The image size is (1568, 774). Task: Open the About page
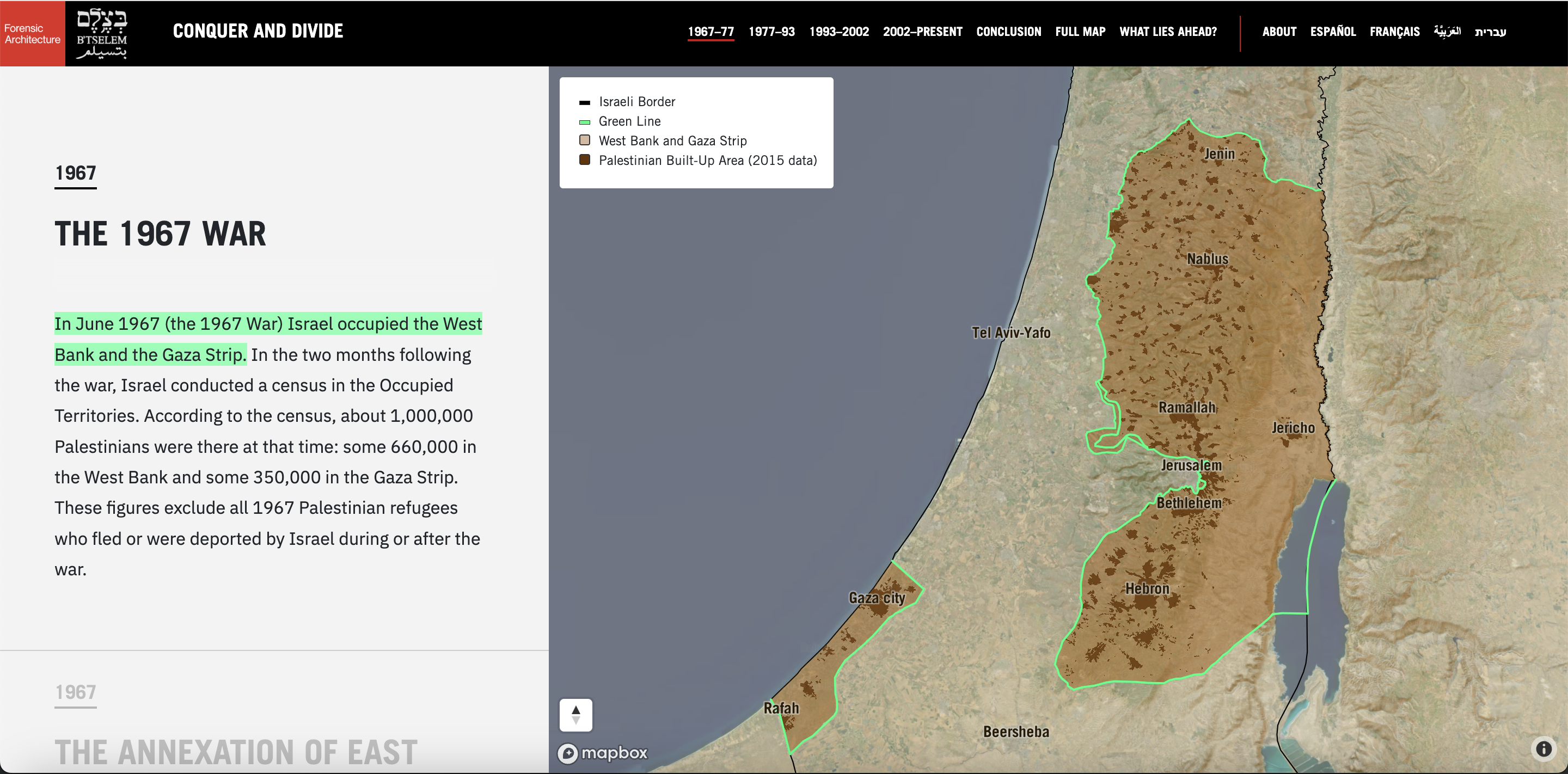(x=1279, y=32)
